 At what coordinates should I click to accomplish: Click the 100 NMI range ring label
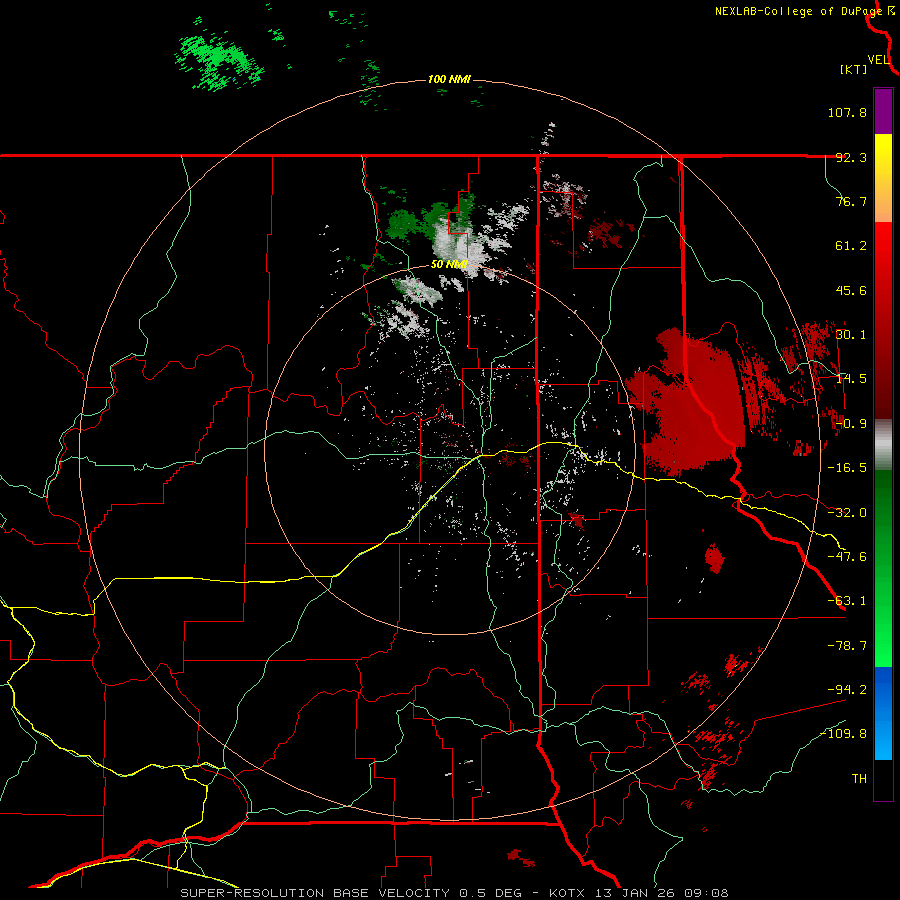[x=449, y=79]
